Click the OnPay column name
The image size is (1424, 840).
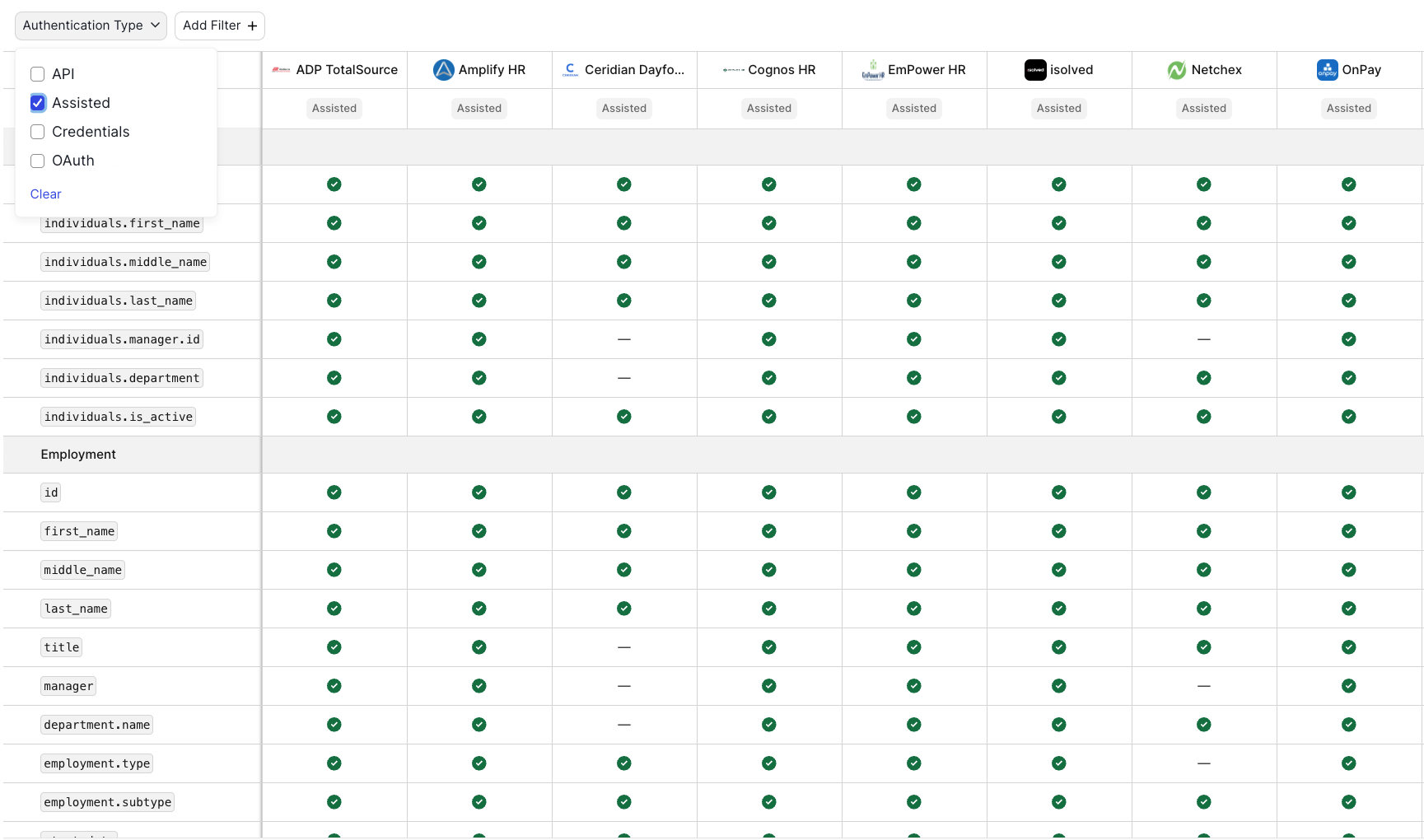point(1361,70)
